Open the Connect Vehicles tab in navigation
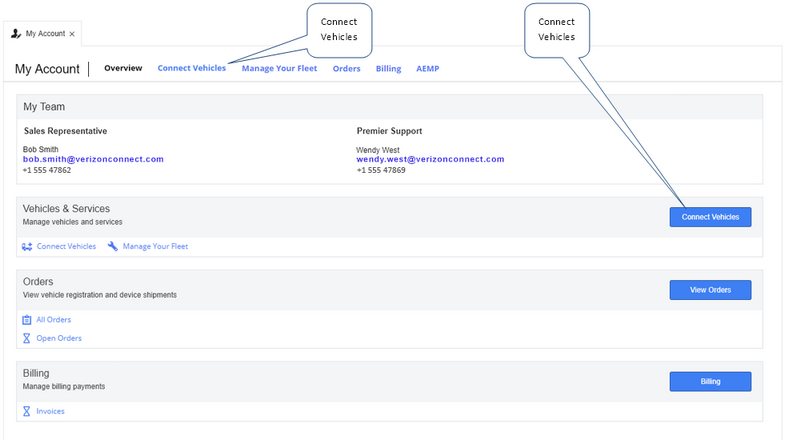785x440 pixels. point(192,68)
